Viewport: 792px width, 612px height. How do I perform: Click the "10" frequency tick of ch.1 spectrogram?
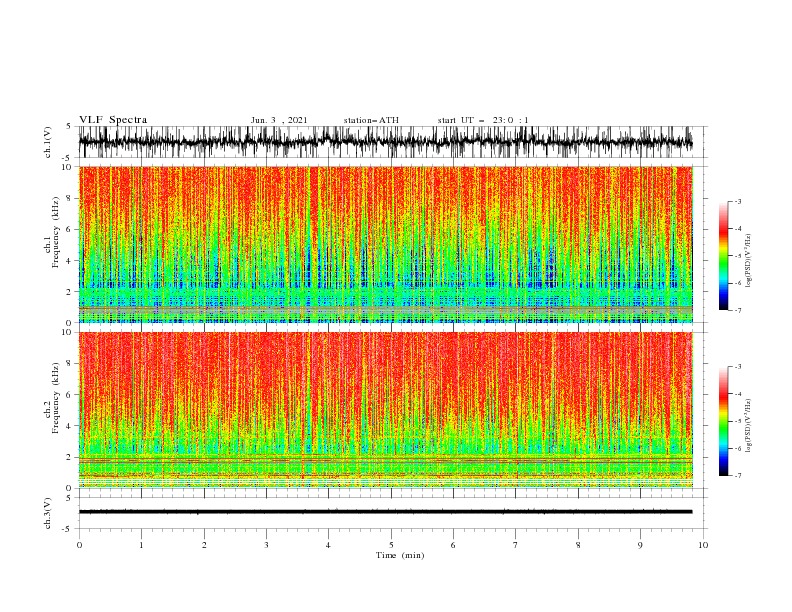coord(67,167)
